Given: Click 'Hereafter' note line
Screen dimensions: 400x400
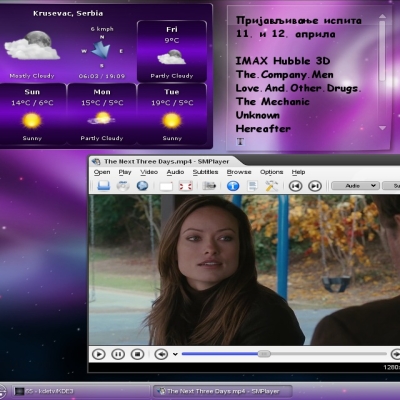Looking at the screenshot, I should (263, 129).
